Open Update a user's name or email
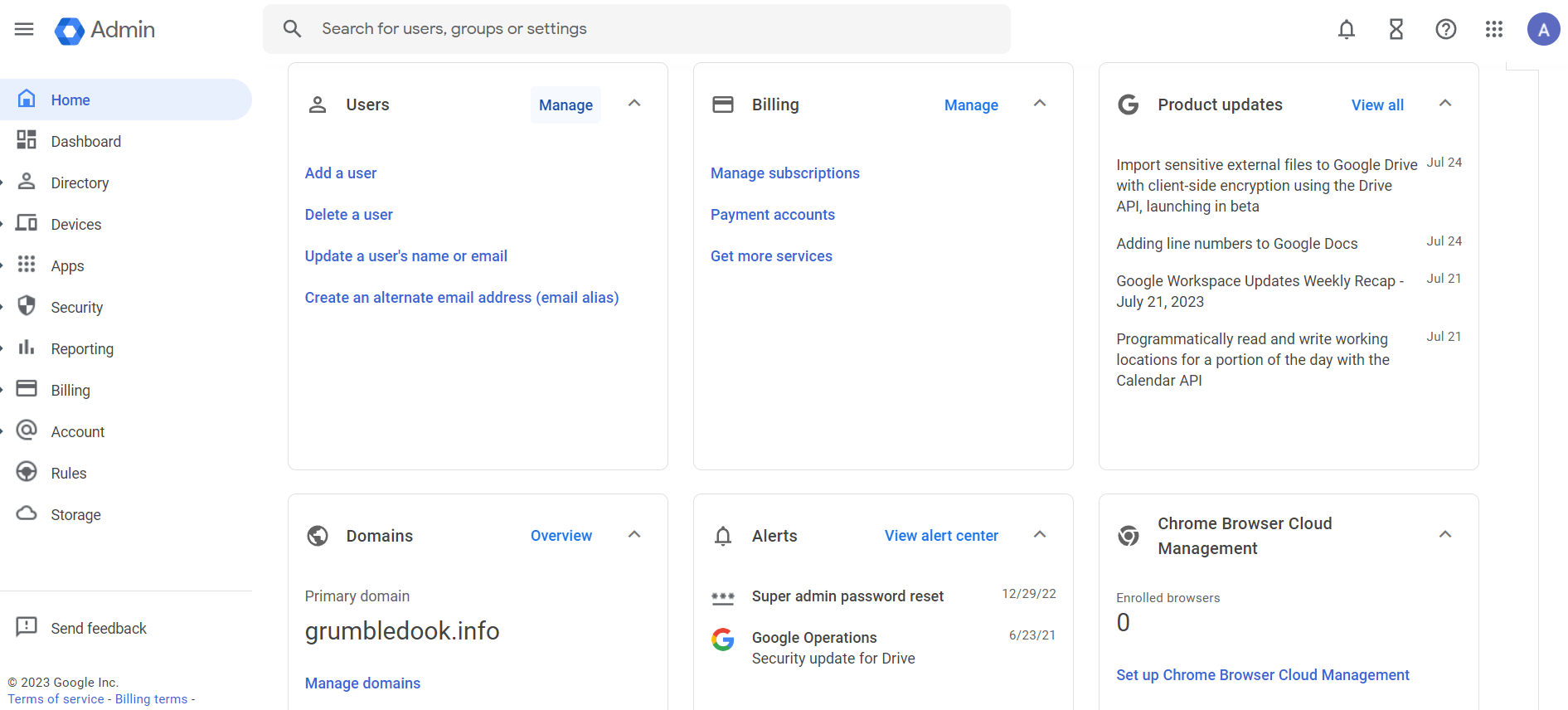The height and width of the screenshot is (710, 1568). 406,256
